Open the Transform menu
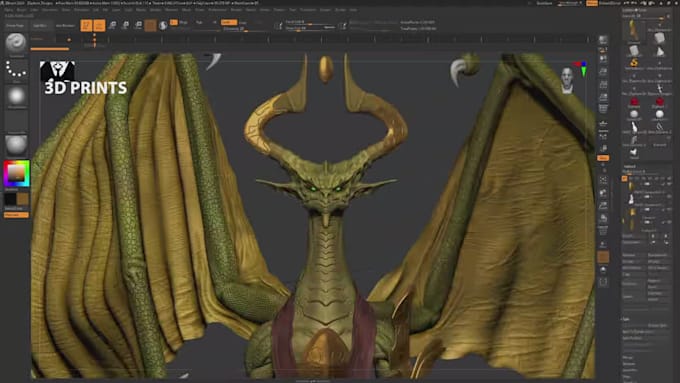This screenshot has width=680, height=383. tap(308, 10)
